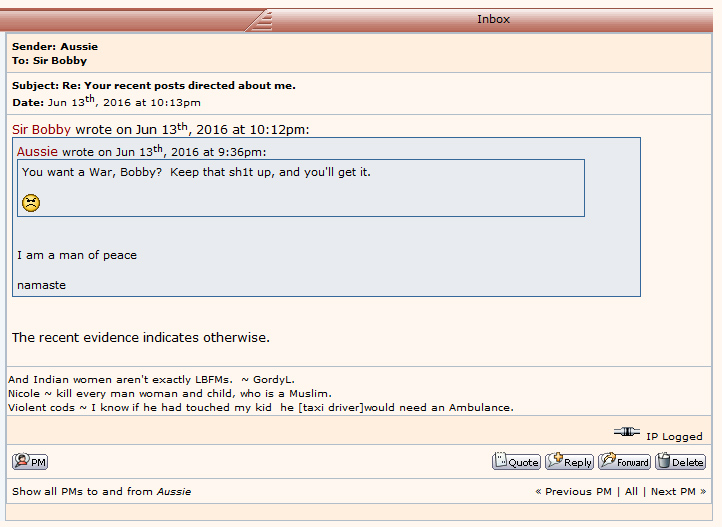
Task: Reply to this private message
Action: (x=569, y=461)
